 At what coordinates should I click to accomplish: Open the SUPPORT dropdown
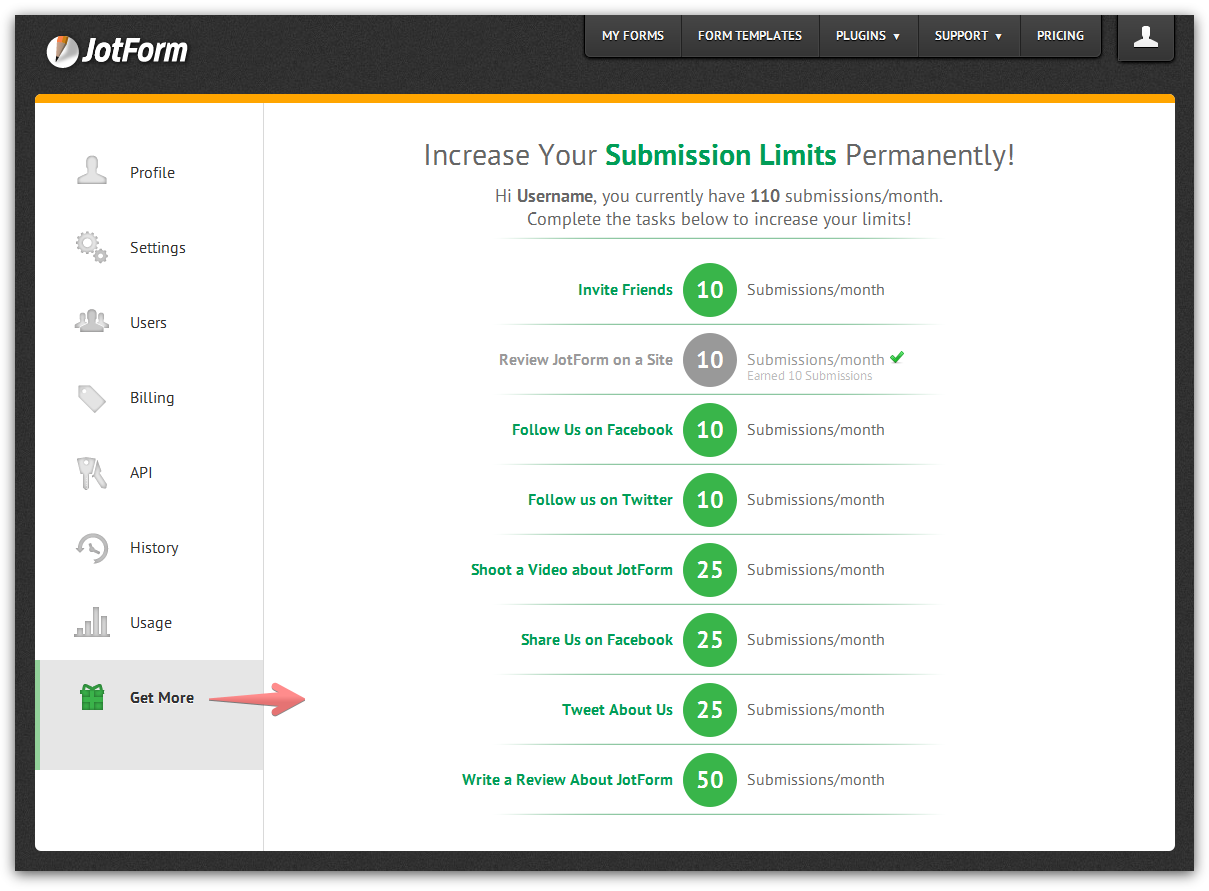click(967, 35)
